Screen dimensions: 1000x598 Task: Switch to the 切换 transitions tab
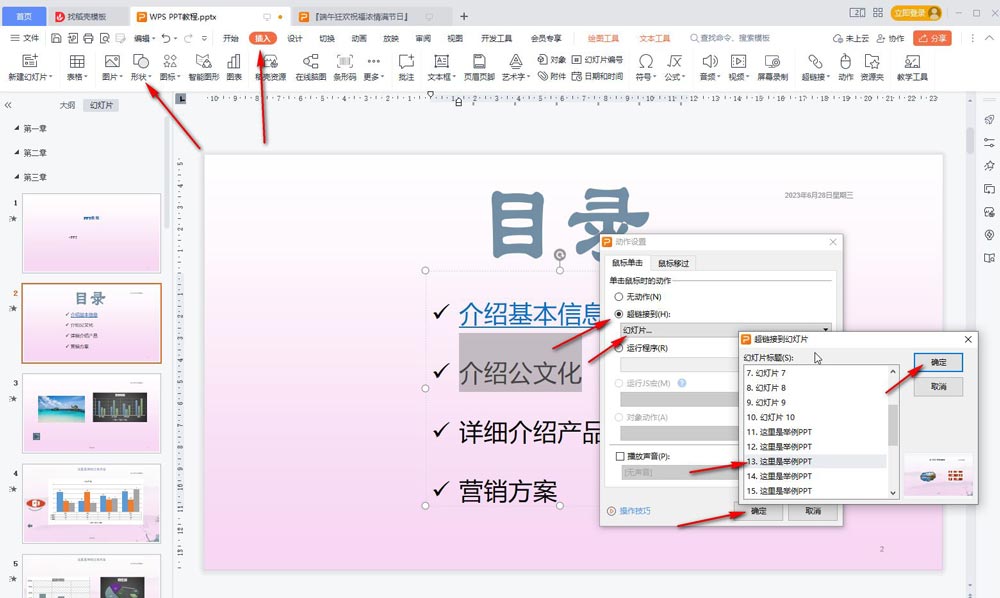(x=327, y=38)
